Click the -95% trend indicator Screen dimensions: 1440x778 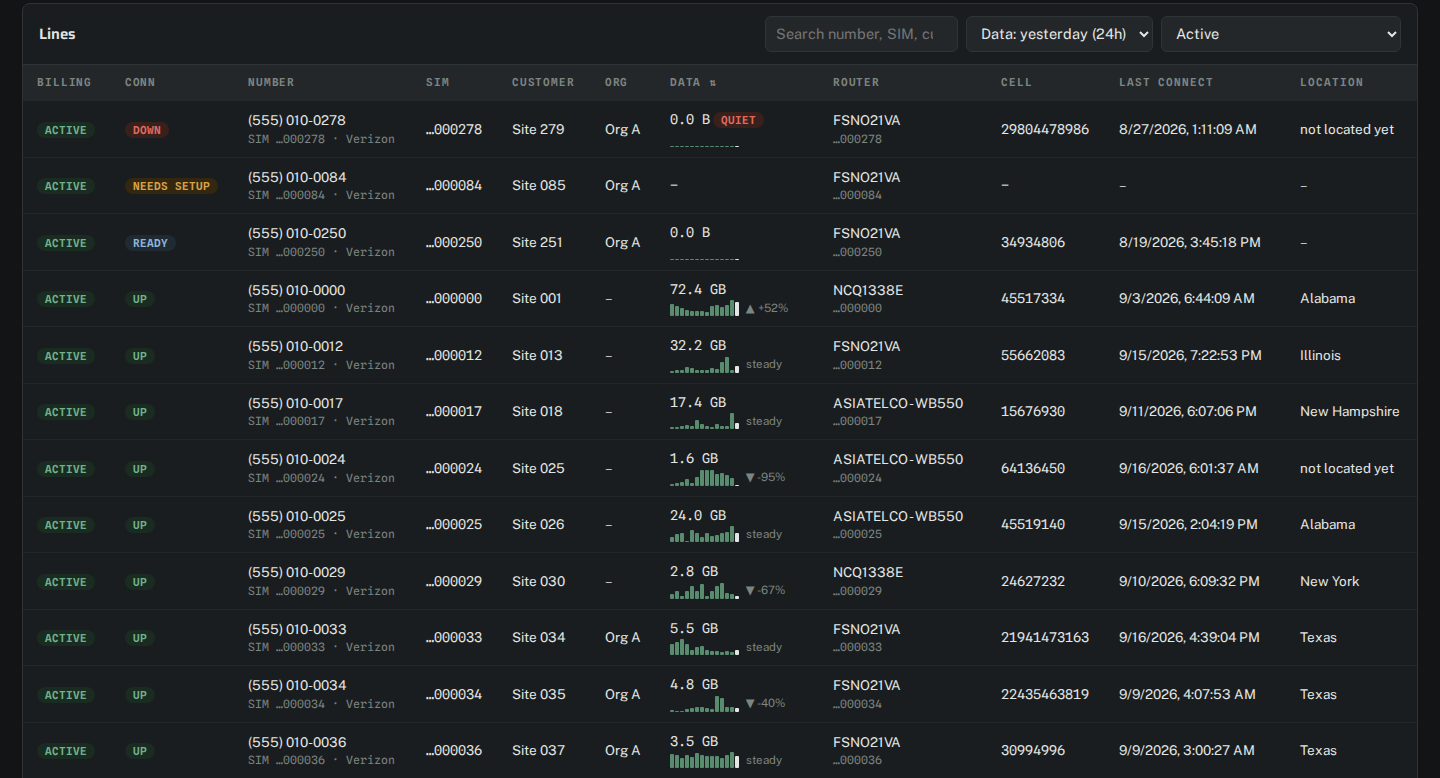[765, 478]
